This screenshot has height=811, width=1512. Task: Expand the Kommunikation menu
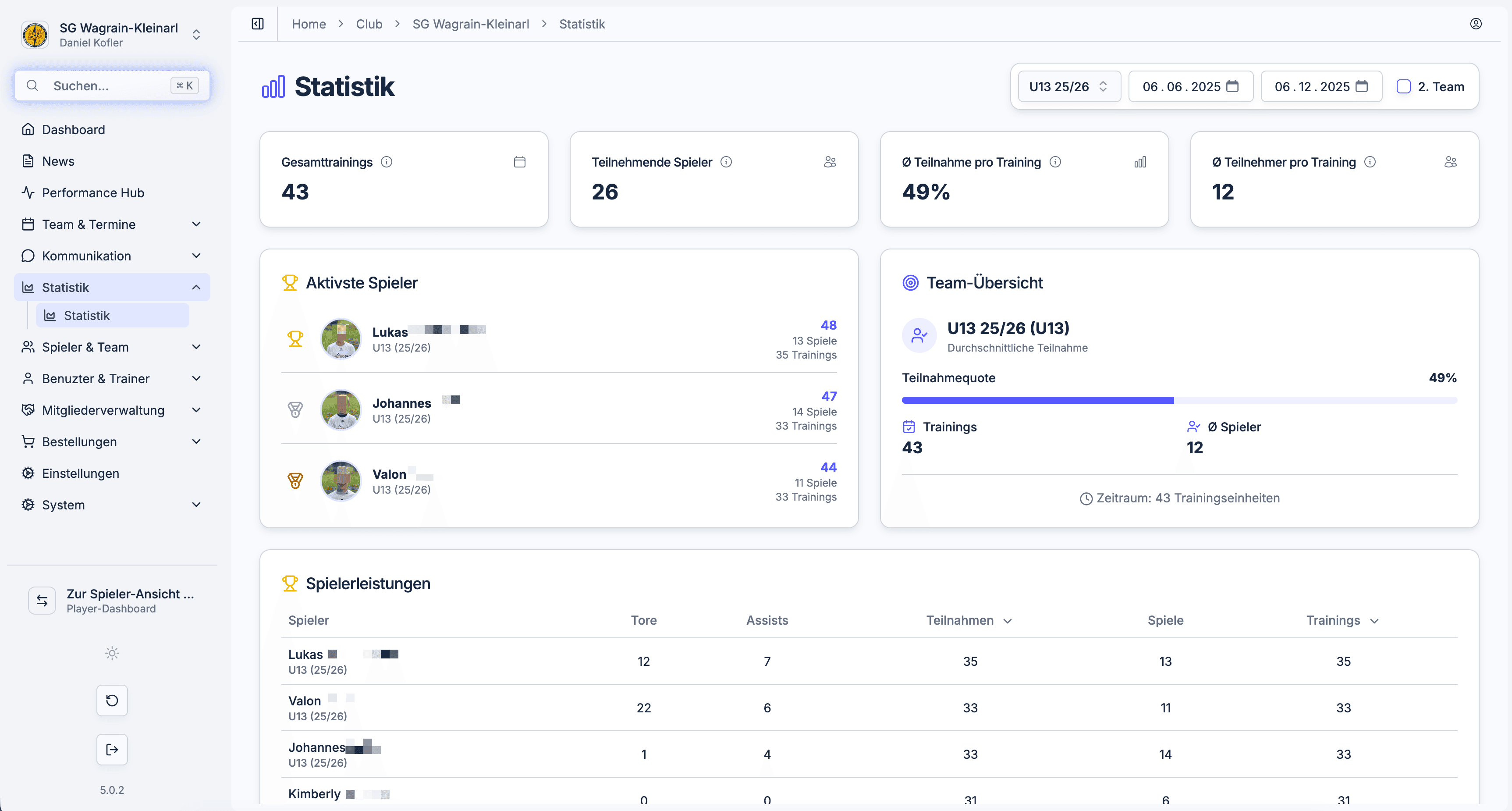coord(112,256)
